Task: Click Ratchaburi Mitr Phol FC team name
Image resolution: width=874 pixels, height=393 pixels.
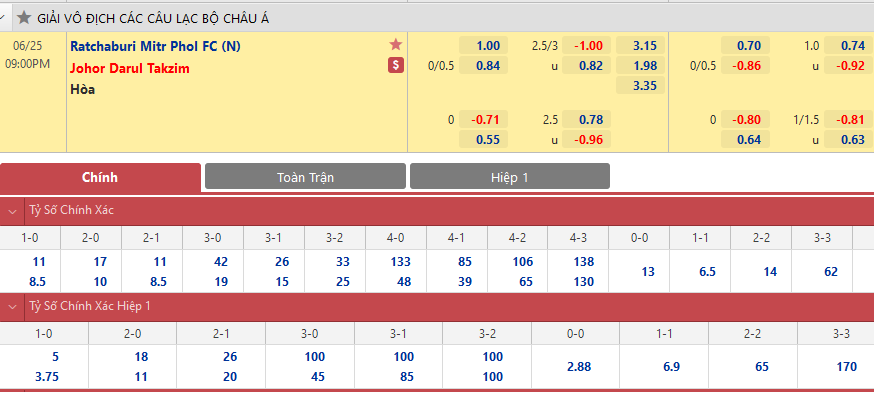Action: 156,46
